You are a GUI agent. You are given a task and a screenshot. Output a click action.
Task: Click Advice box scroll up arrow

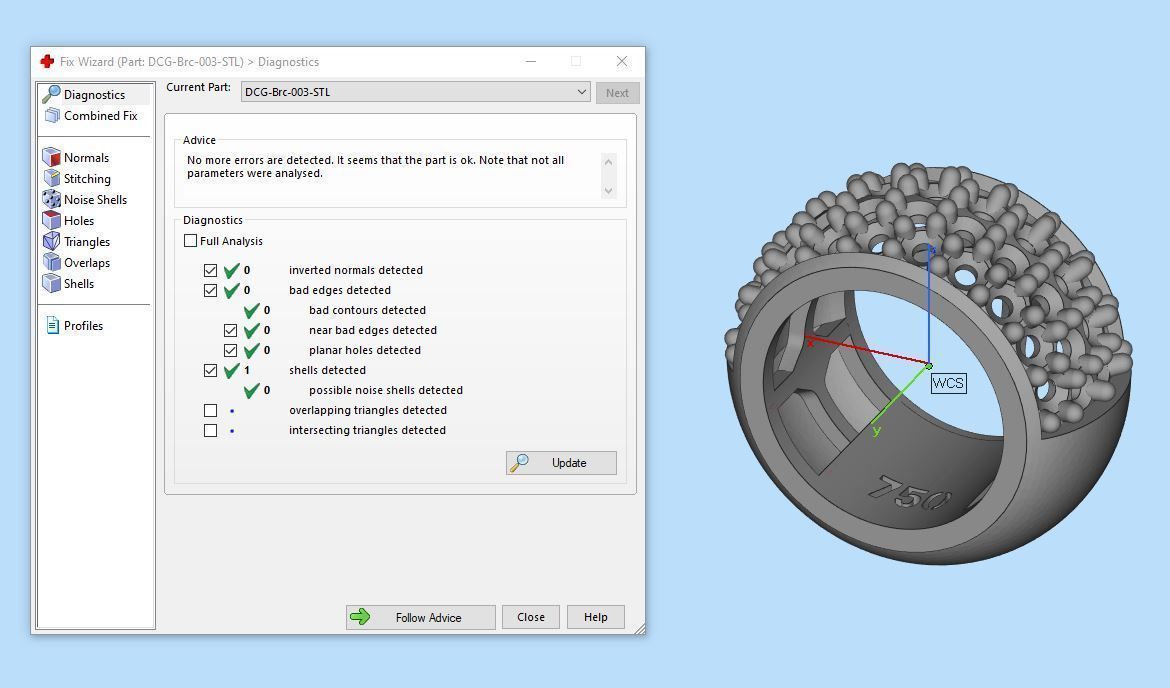click(x=608, y=162)
